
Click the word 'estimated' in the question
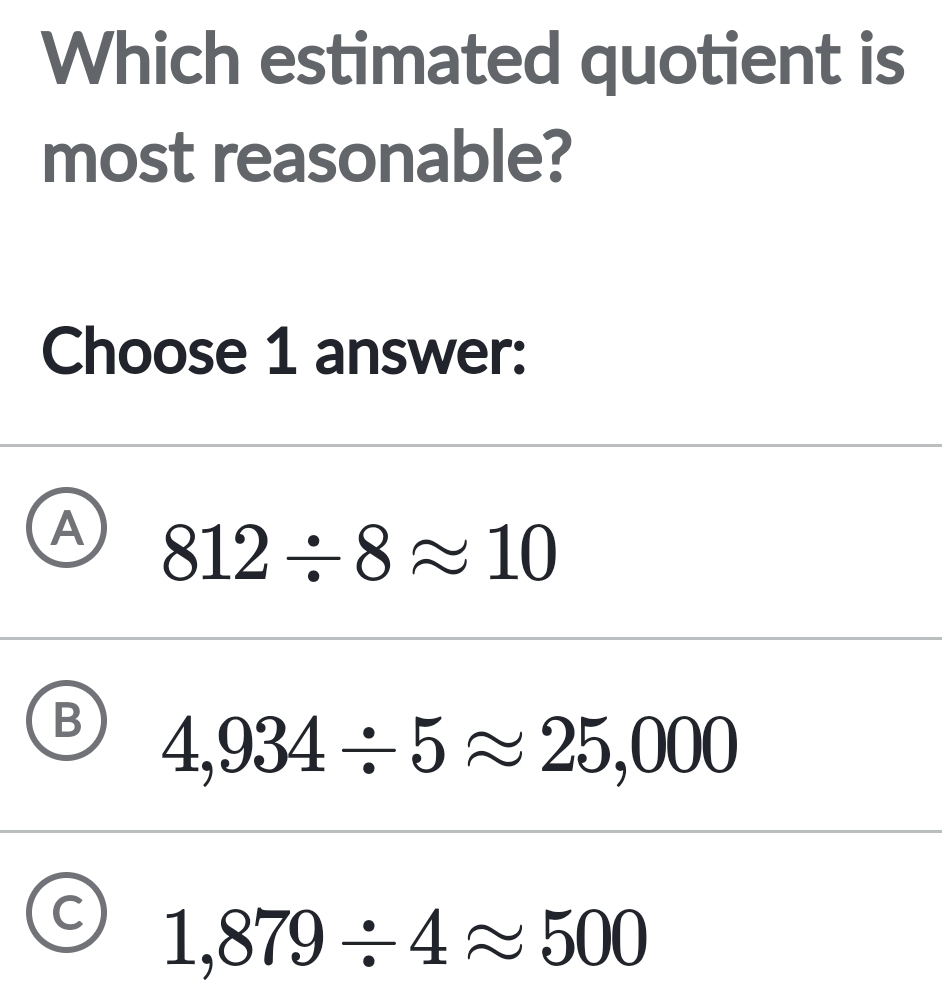[x=411, y=59]
